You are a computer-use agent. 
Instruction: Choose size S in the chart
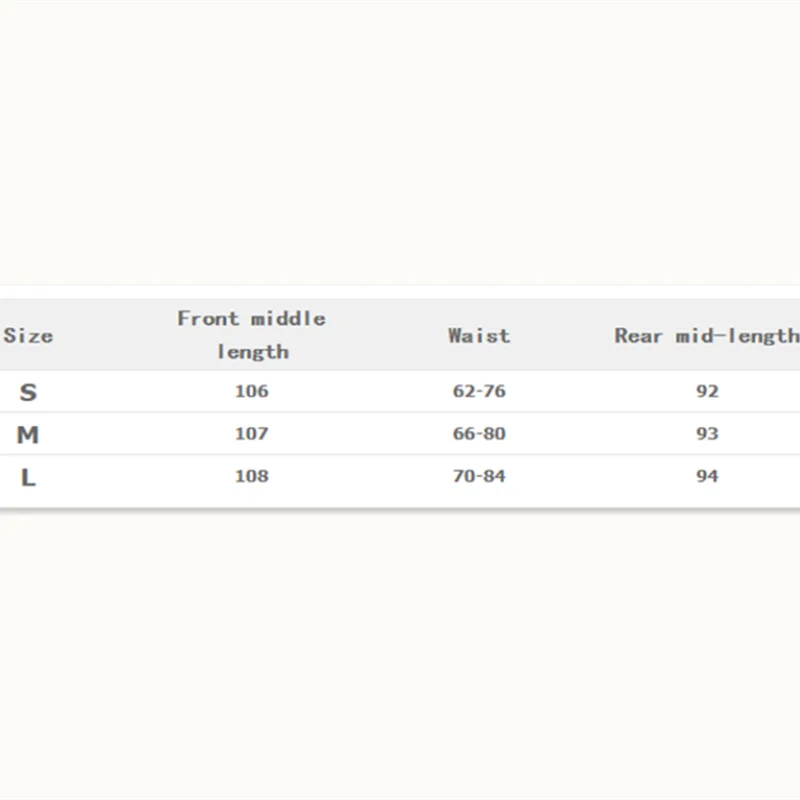click(x=28, y=392)
